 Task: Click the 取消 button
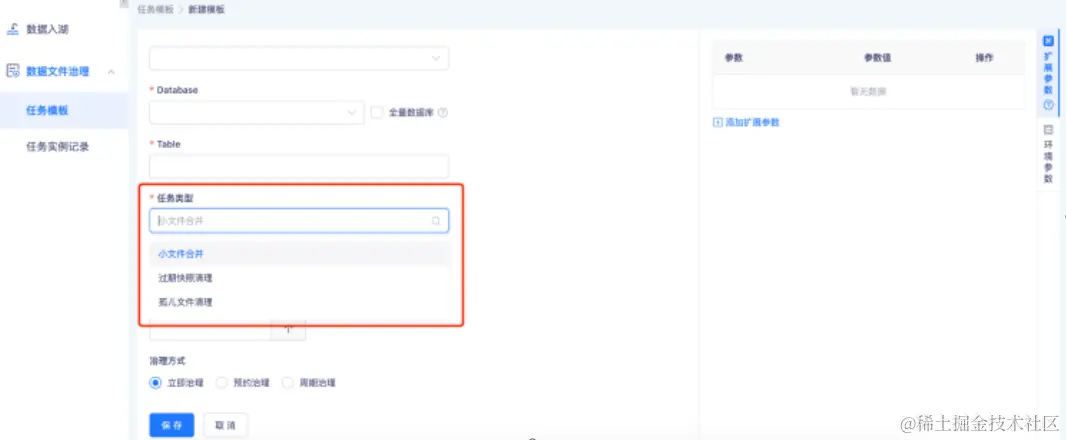(x=226, y=425)
